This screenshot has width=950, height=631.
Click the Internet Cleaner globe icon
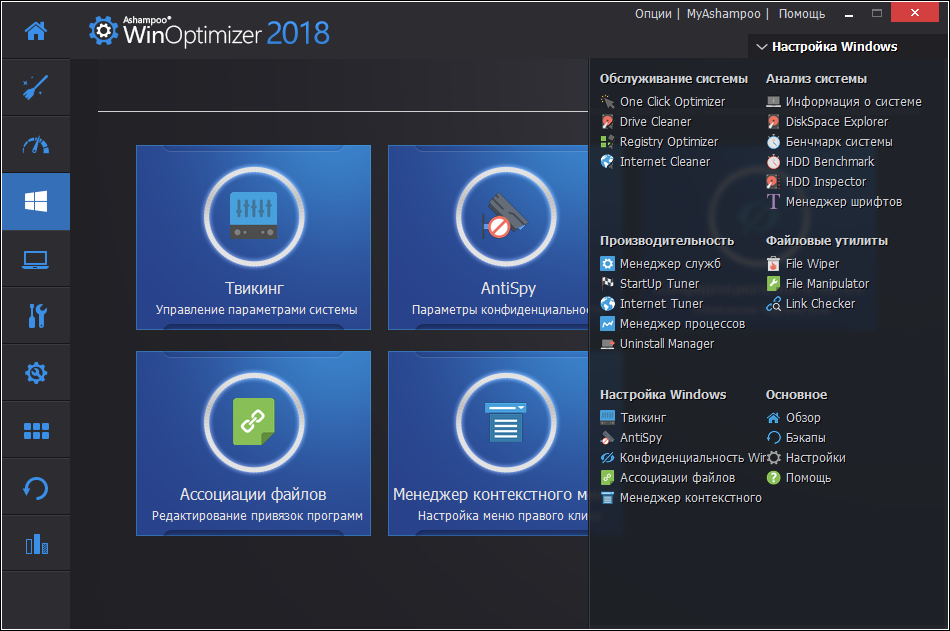pyautogui.click(x=607, y=162)
